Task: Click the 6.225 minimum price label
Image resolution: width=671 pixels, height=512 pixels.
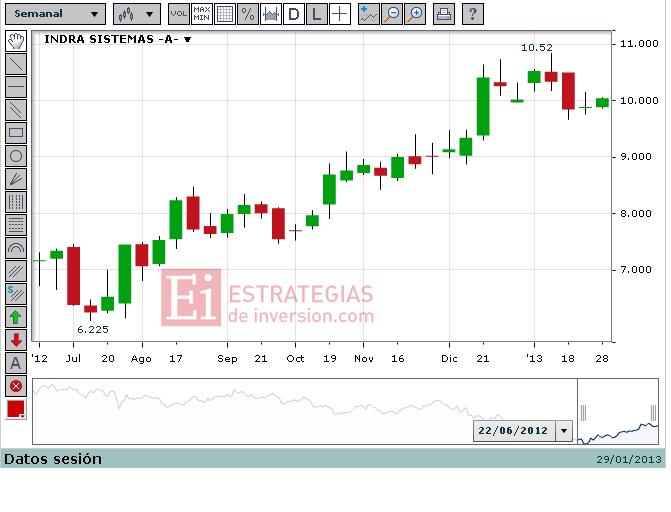Action: pyautogui.click(x=93, y=330)
